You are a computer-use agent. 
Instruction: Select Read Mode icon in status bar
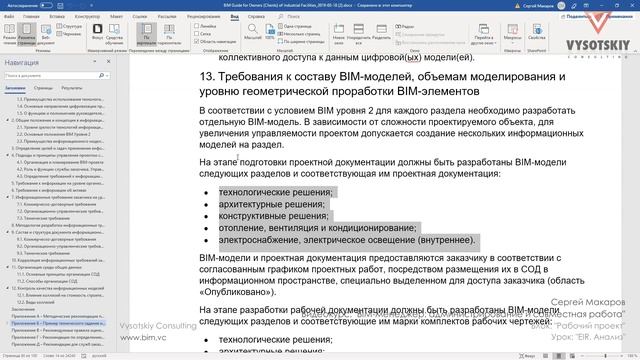click(x=545, y=356)
